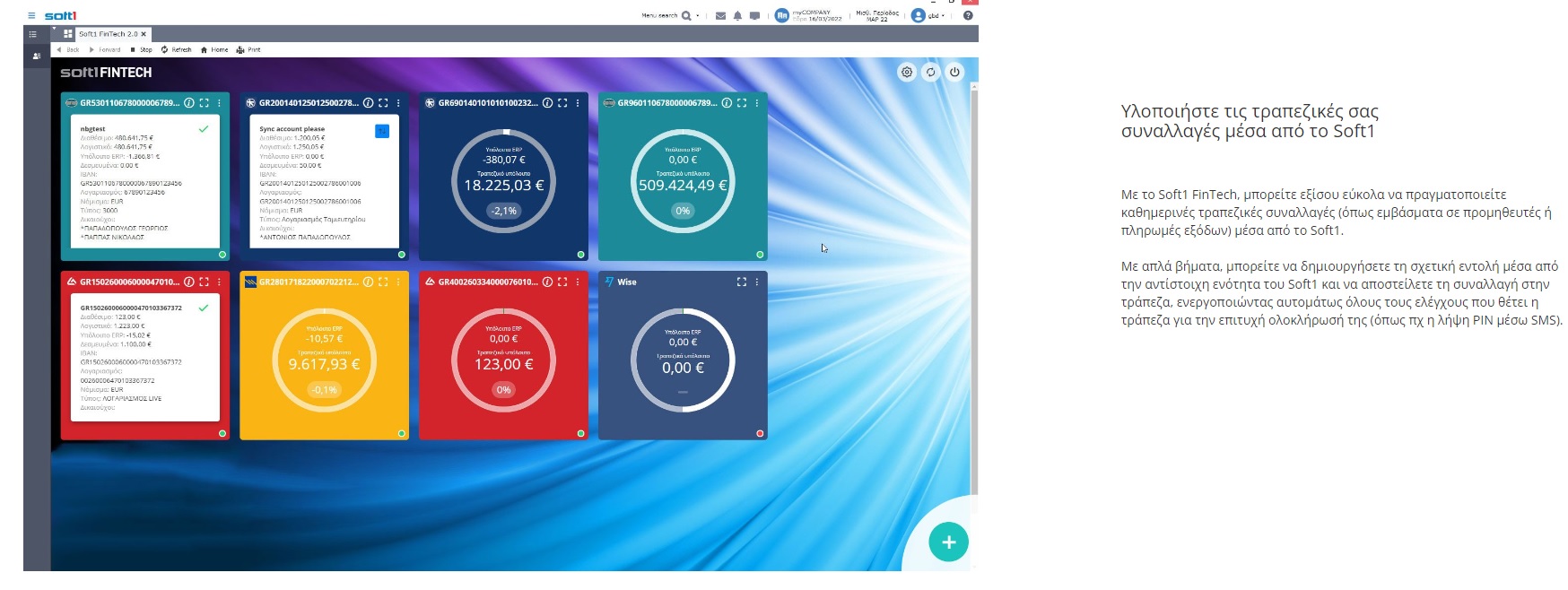This screenshot has height=590, width=1568.
Task: Click the 18.225,03 € bank balance
Action: (x=504, y=186)
